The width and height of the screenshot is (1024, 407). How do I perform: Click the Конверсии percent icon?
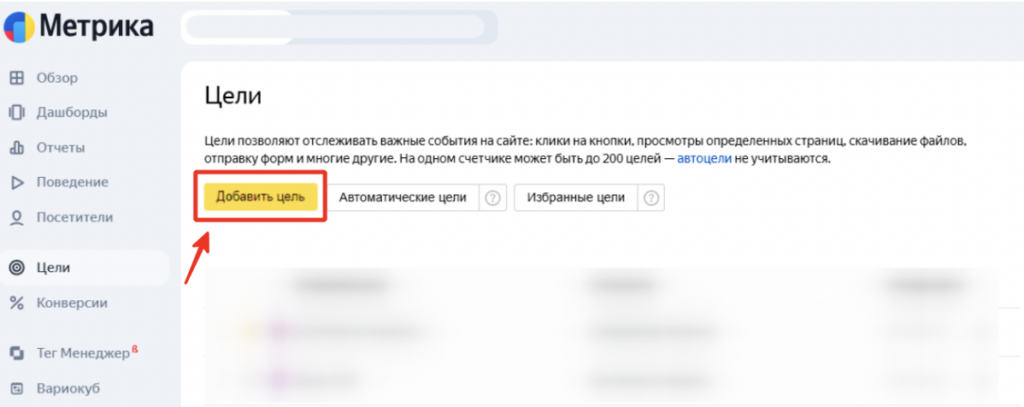coord(17,303)
